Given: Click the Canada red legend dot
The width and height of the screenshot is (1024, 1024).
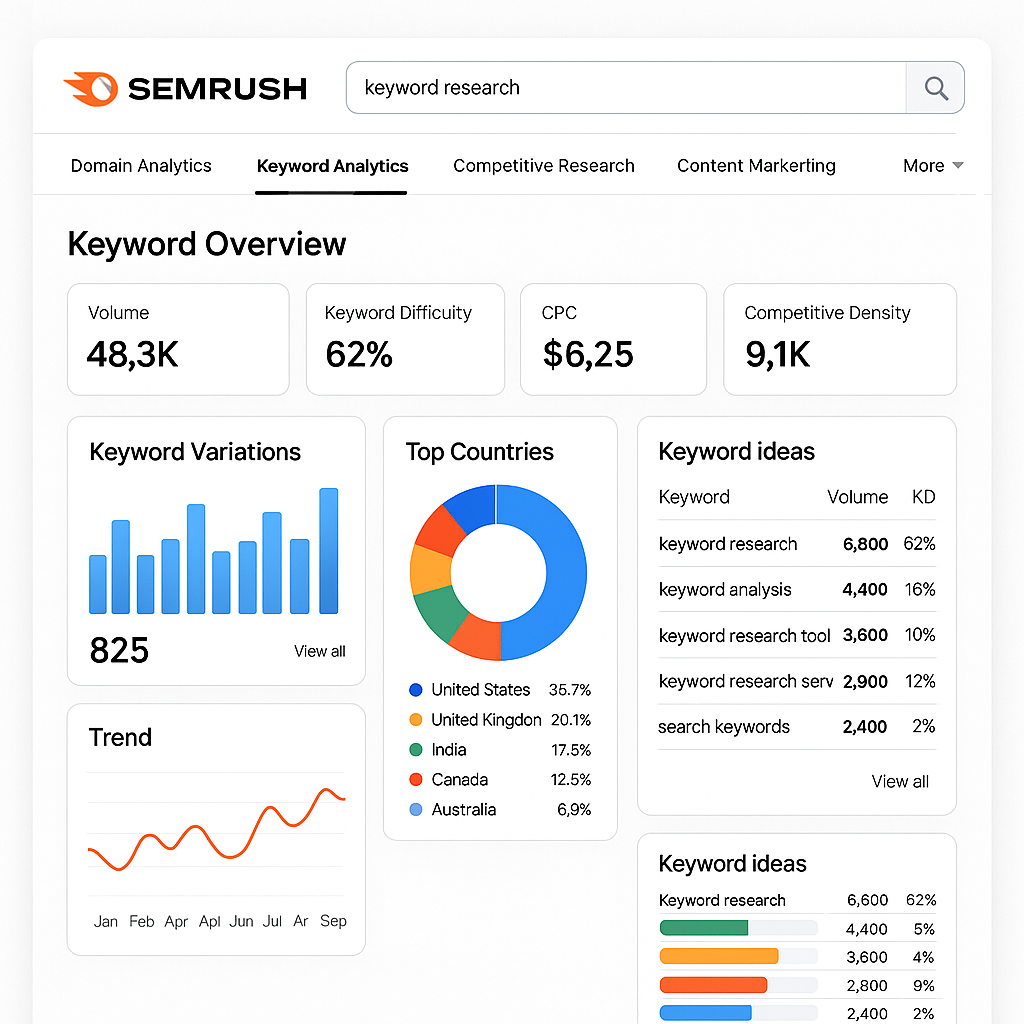Looking at the screenshot, I should click(415, 780).
